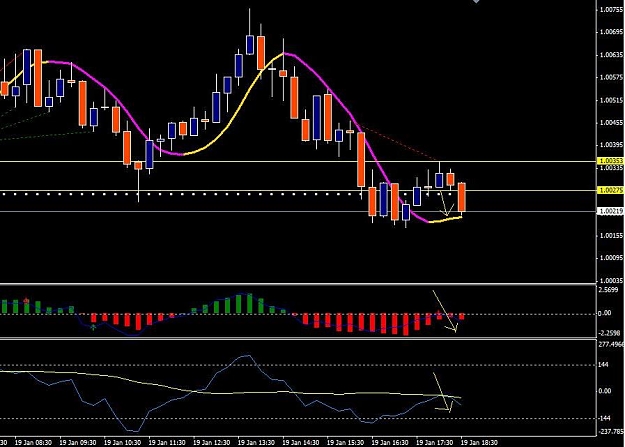The image size is (625, 447).
Task: Click the histogram indicator's 0.00 level label
Action: pos(605,313)
